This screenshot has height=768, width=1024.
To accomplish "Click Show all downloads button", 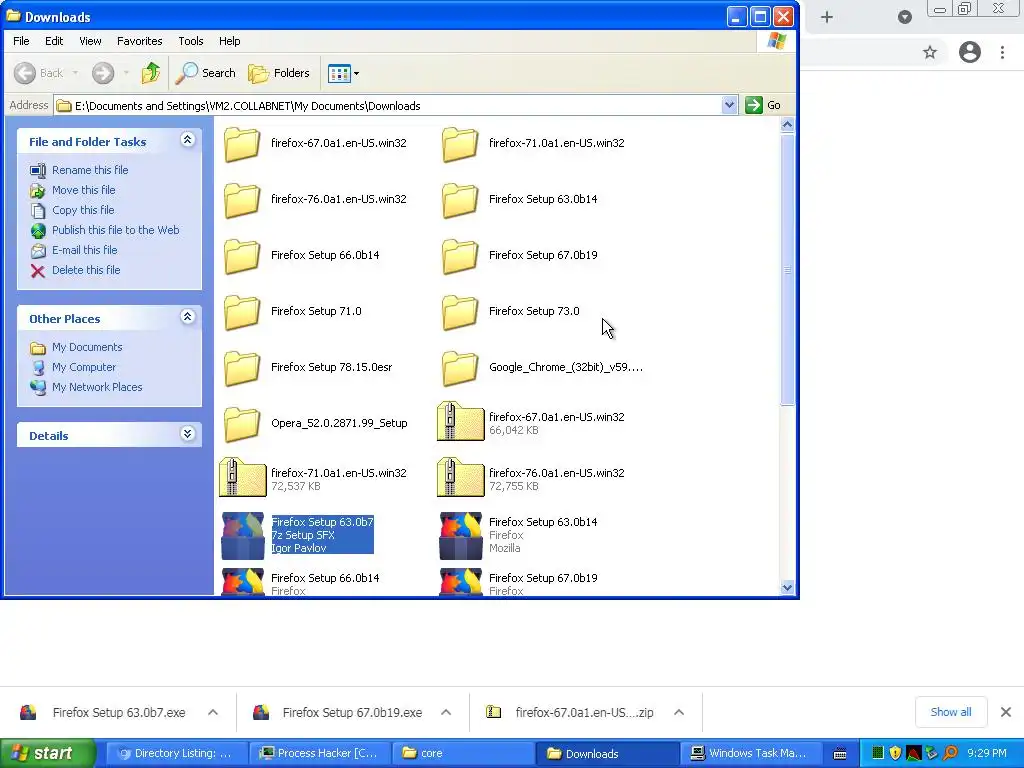I will point(950,712).
